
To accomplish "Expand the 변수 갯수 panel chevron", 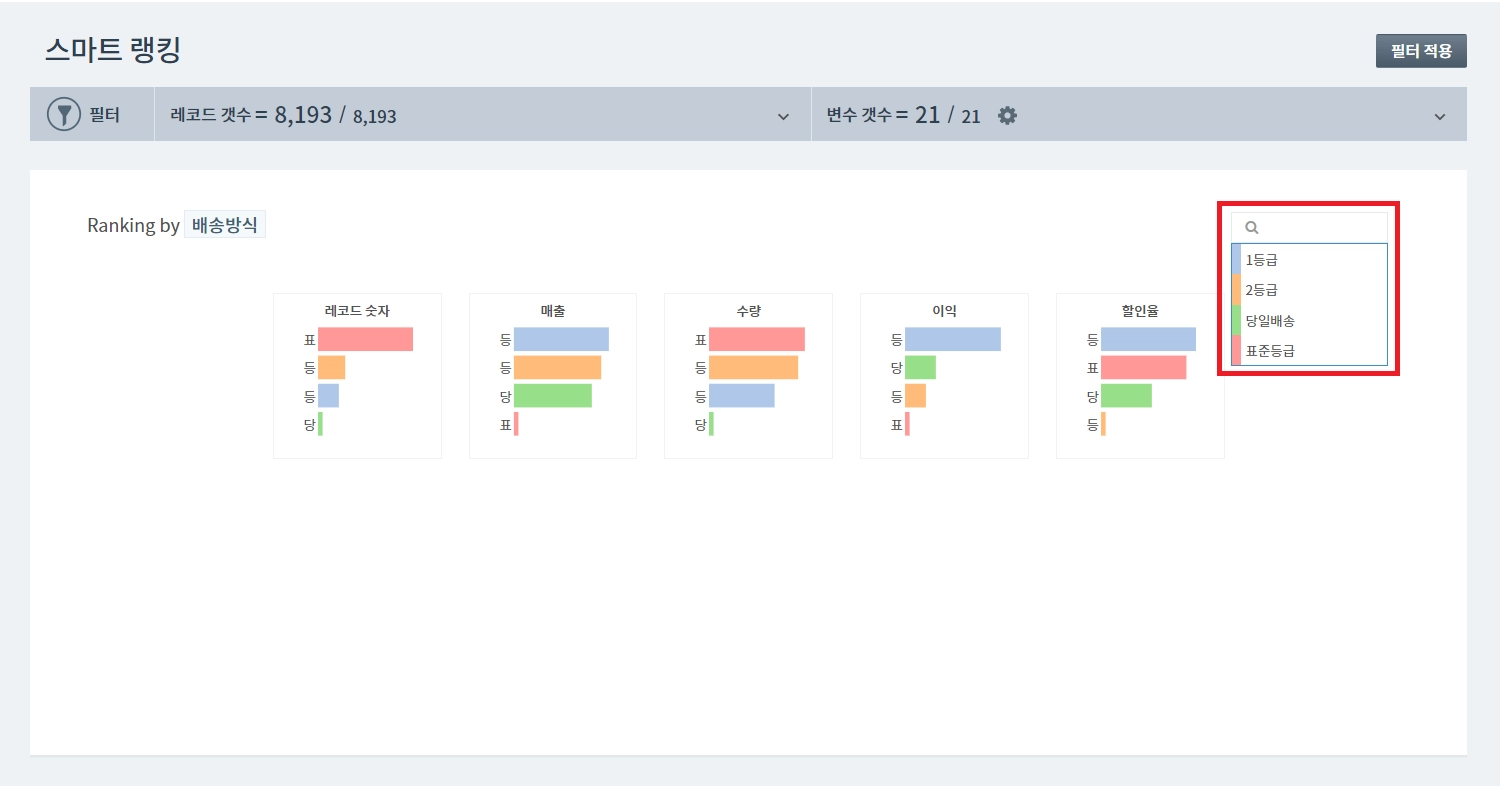I will pyautogui.click(x=1440, y=117).
